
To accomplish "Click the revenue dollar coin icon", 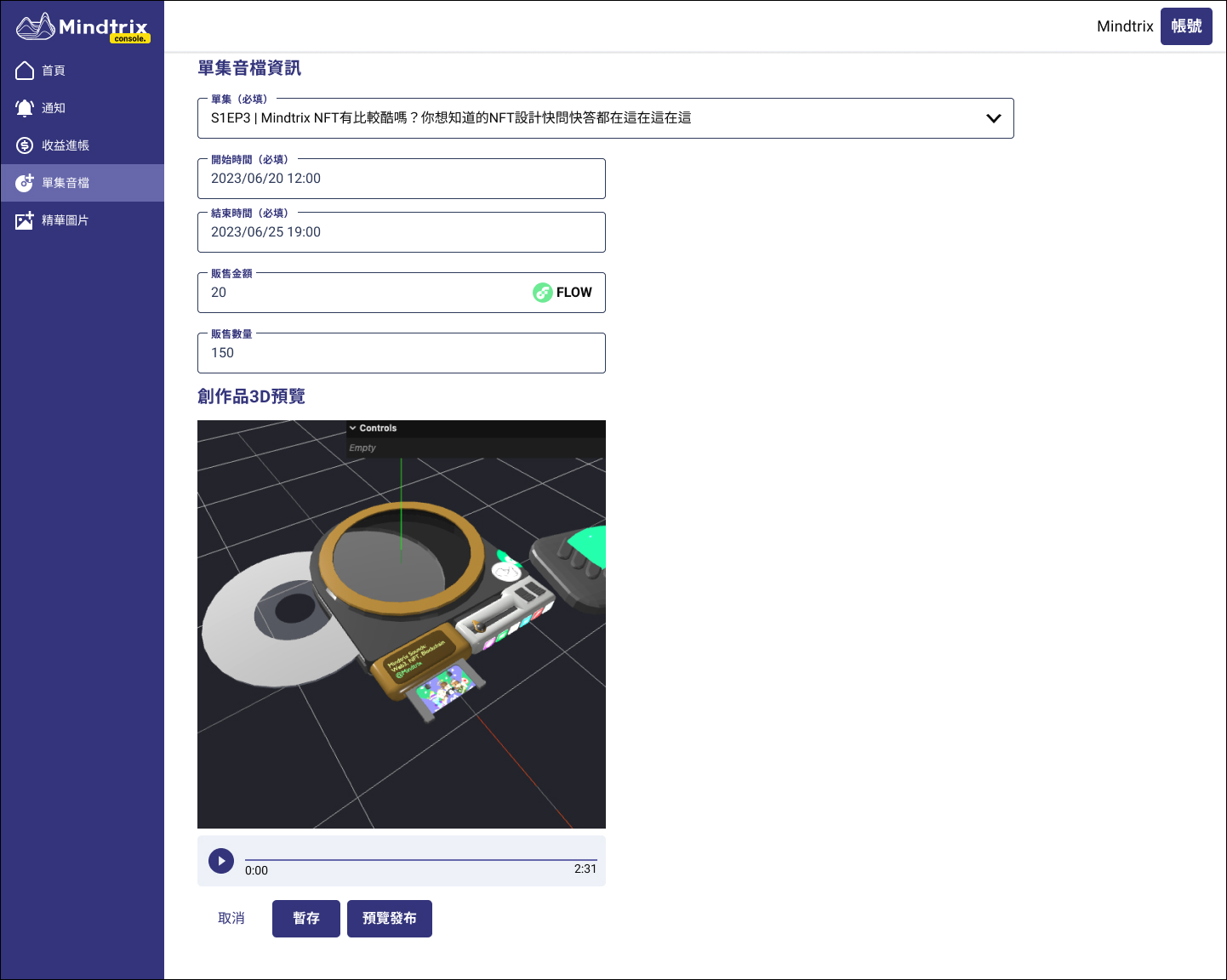I will [25, 145].
